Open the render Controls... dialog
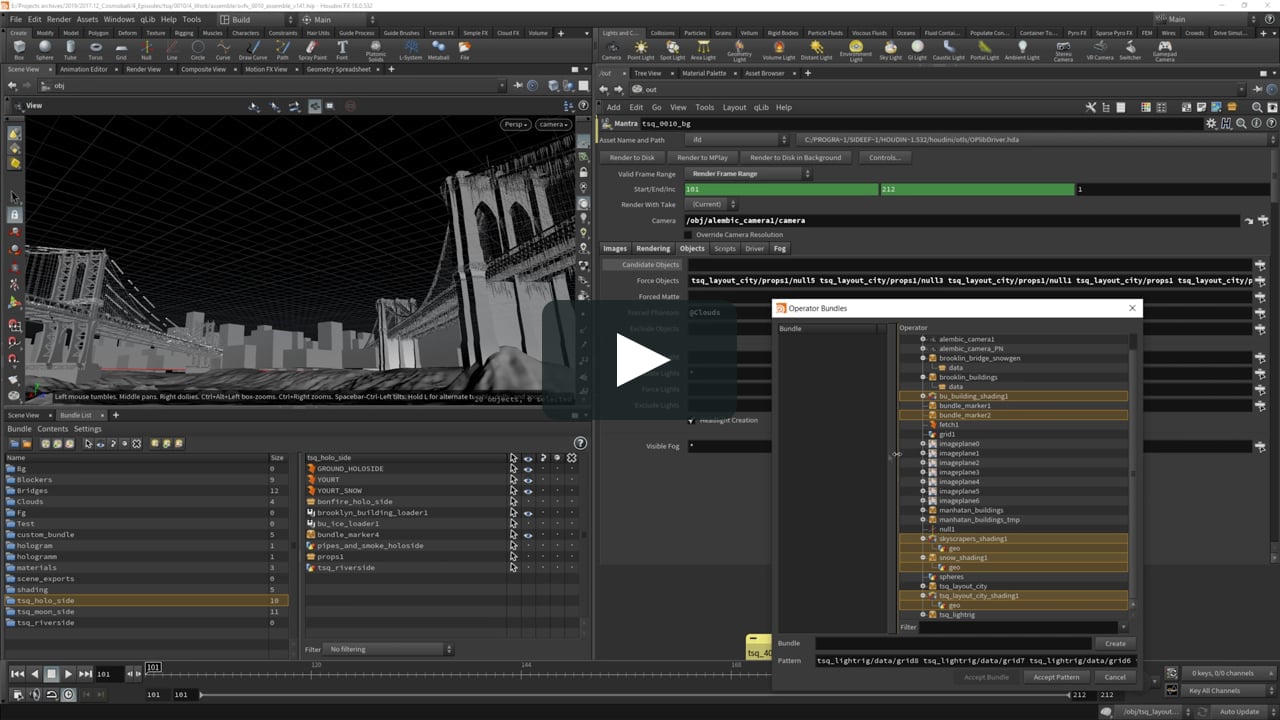 coord(884,157)
